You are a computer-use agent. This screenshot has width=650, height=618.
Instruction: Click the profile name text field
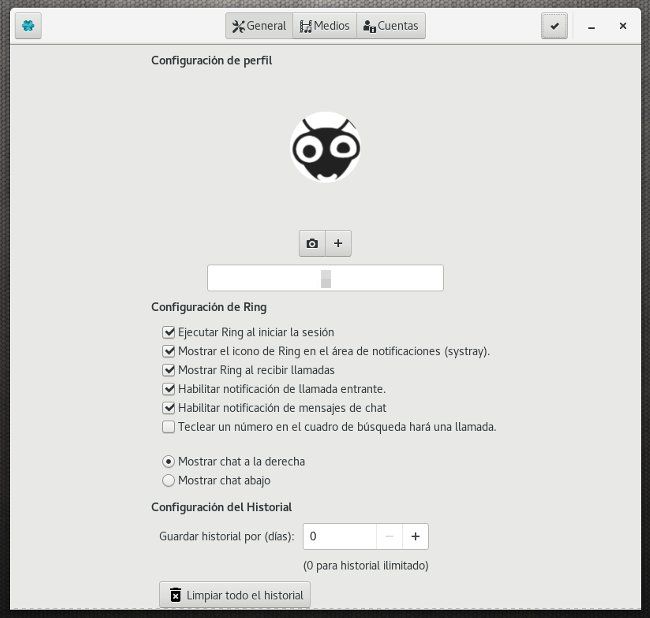click(x=325, y=278)
